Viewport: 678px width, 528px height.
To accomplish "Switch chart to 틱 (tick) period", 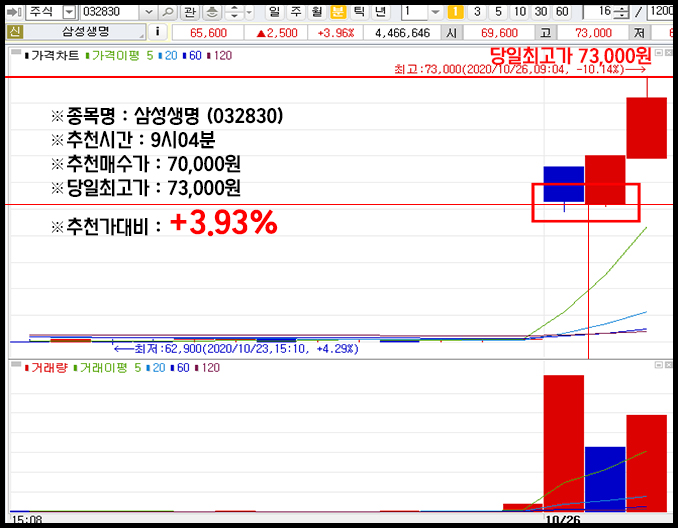I will coord(359,12).
